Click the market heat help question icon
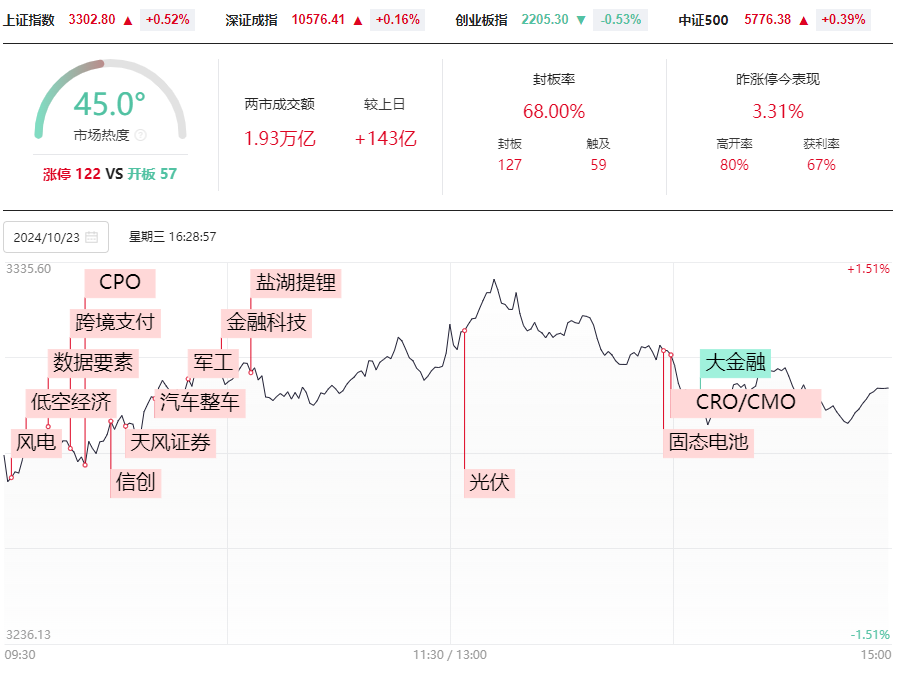The width and height of the screenshot is (897, 680). (141, 135)
